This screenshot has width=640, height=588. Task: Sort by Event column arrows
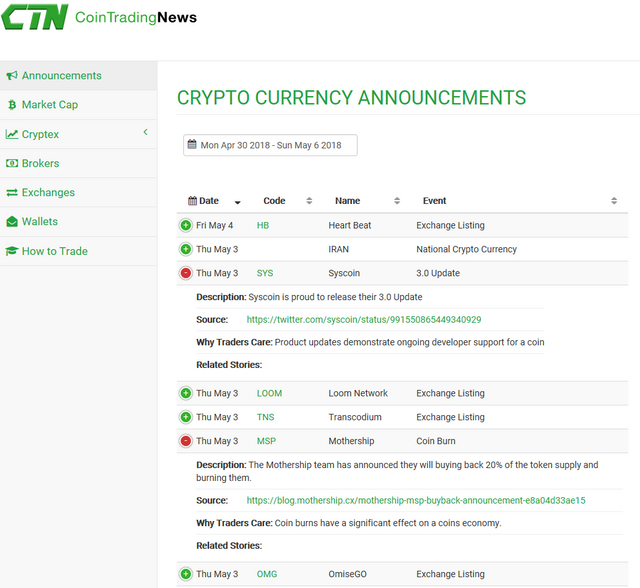(x=614, y=201)
